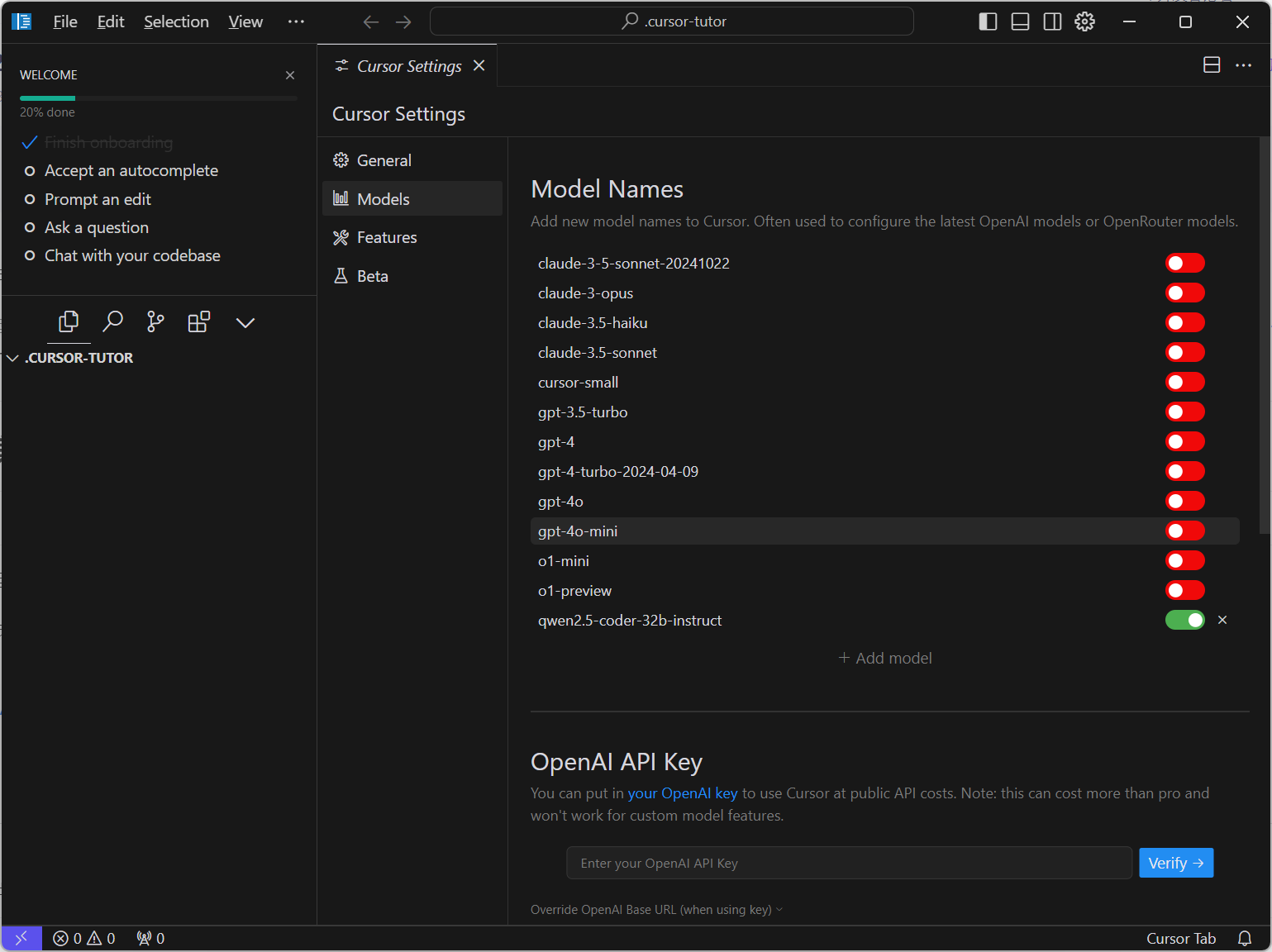
Task: Open the Edit menu
Action: point(111,21)
